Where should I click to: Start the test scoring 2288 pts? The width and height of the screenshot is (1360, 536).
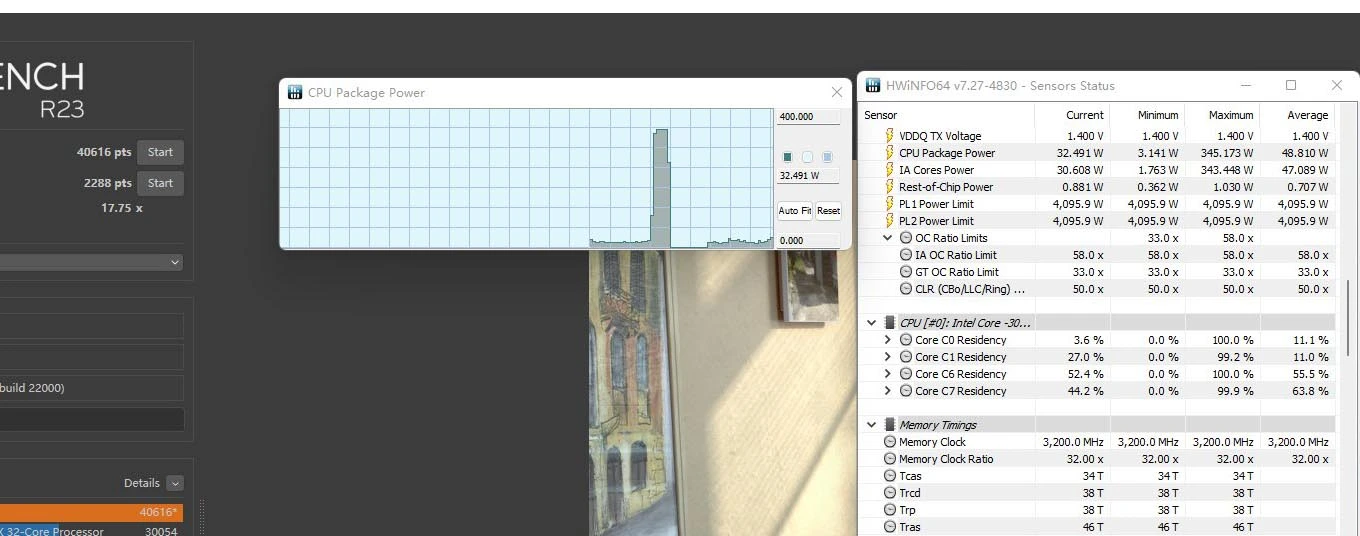160,183
